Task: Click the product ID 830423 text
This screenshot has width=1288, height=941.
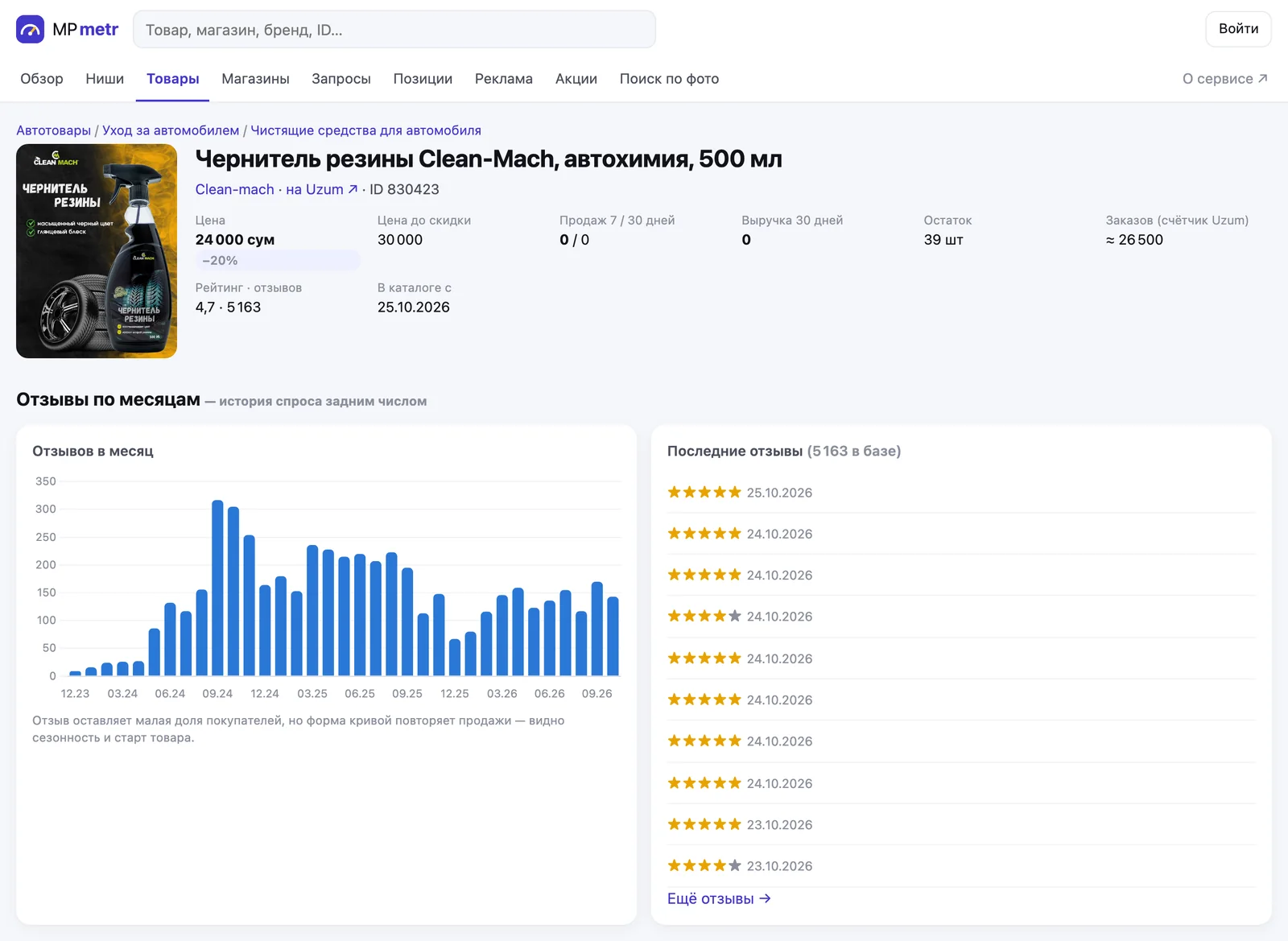Action: click(x=404, y=189)
